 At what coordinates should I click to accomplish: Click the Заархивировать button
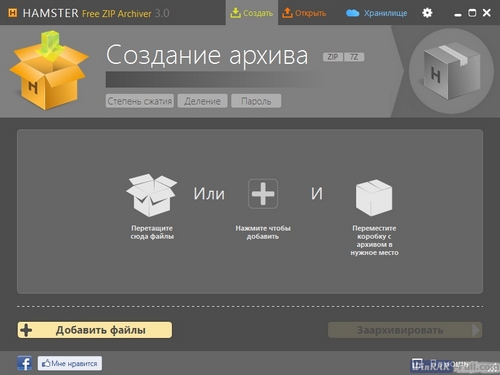coord(405,330)
